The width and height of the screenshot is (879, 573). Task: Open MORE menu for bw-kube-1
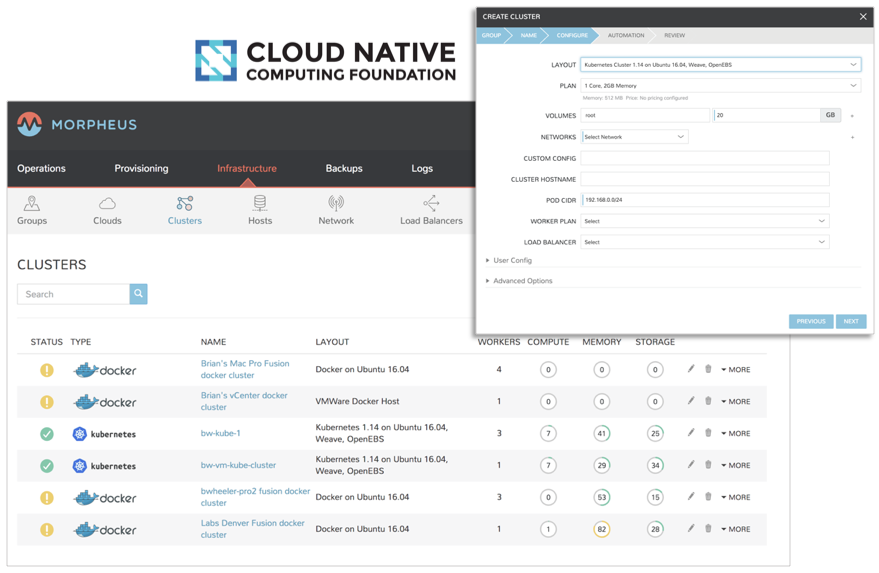735,433
